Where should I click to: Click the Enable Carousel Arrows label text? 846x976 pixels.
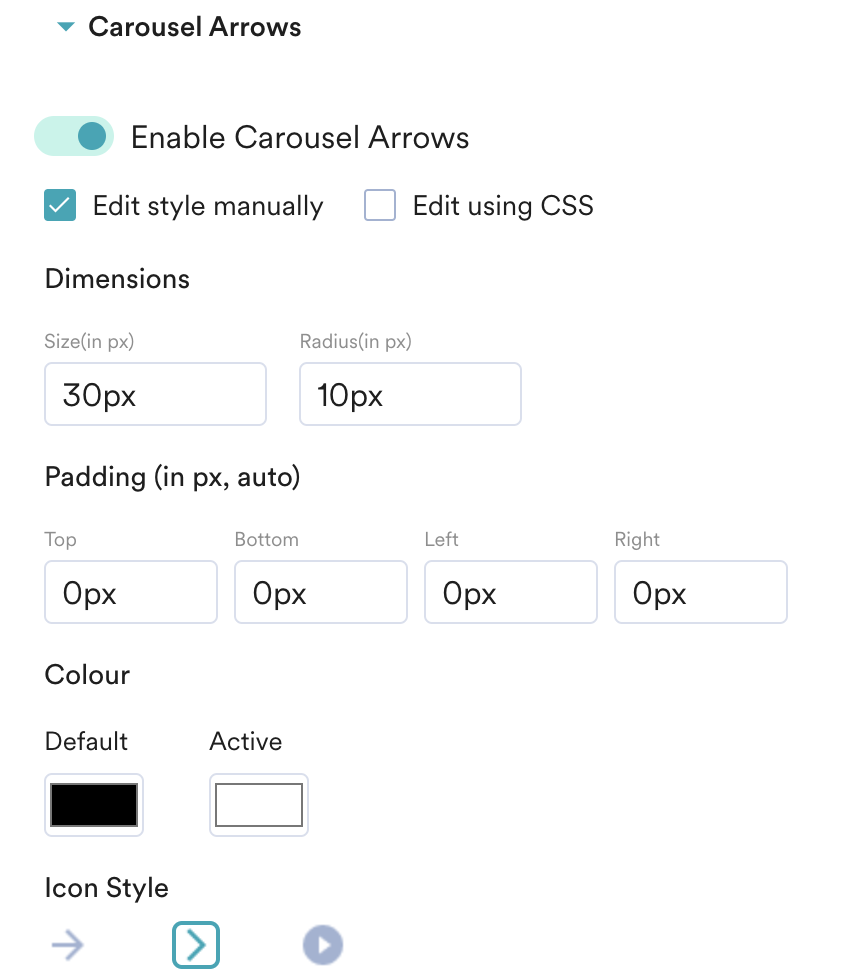coord(300,137)
